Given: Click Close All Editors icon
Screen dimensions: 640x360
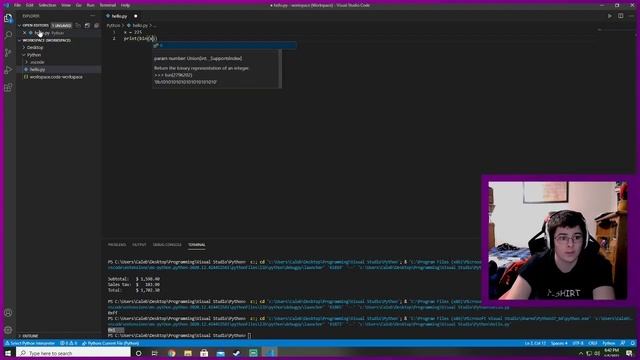Looking at the screenshot, I should (x=96, y=25).
